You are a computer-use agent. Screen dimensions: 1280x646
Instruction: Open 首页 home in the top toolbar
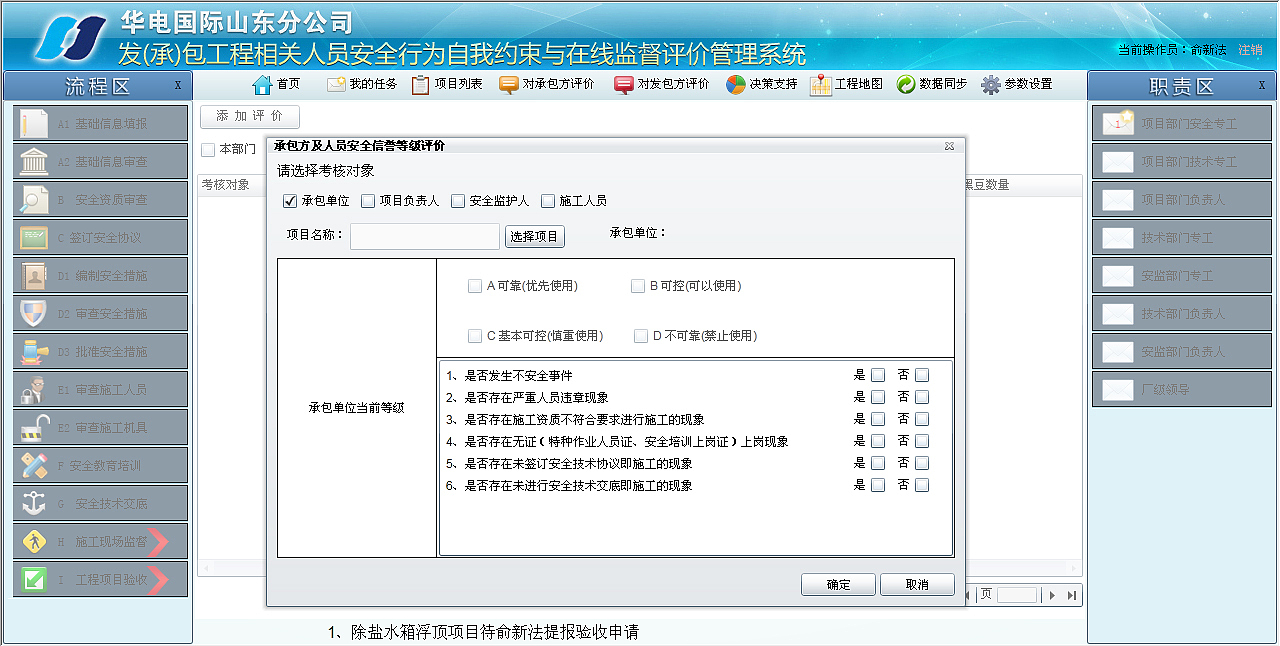(x=277, y=84)
